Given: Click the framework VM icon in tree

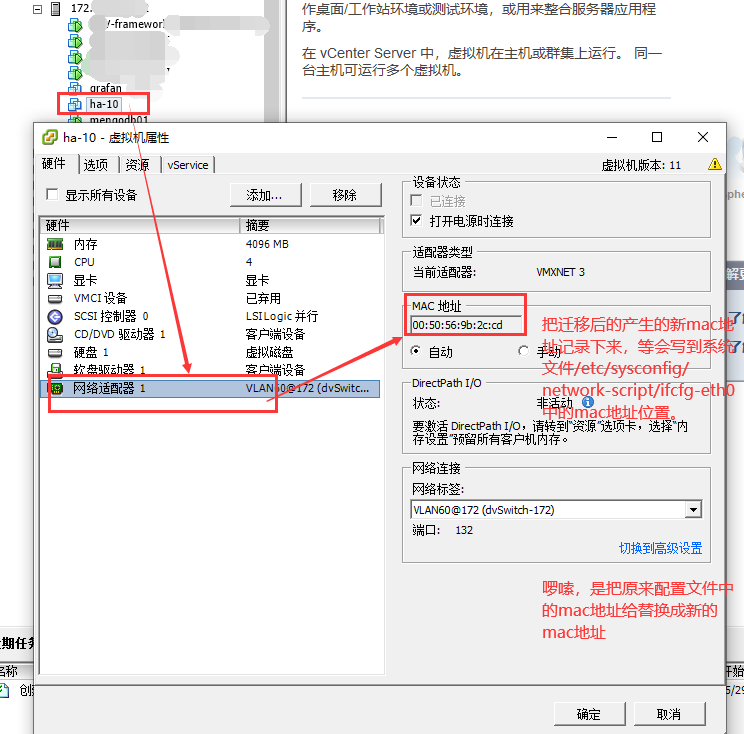Looking at the screenshot, I should (x=74, y=25).
